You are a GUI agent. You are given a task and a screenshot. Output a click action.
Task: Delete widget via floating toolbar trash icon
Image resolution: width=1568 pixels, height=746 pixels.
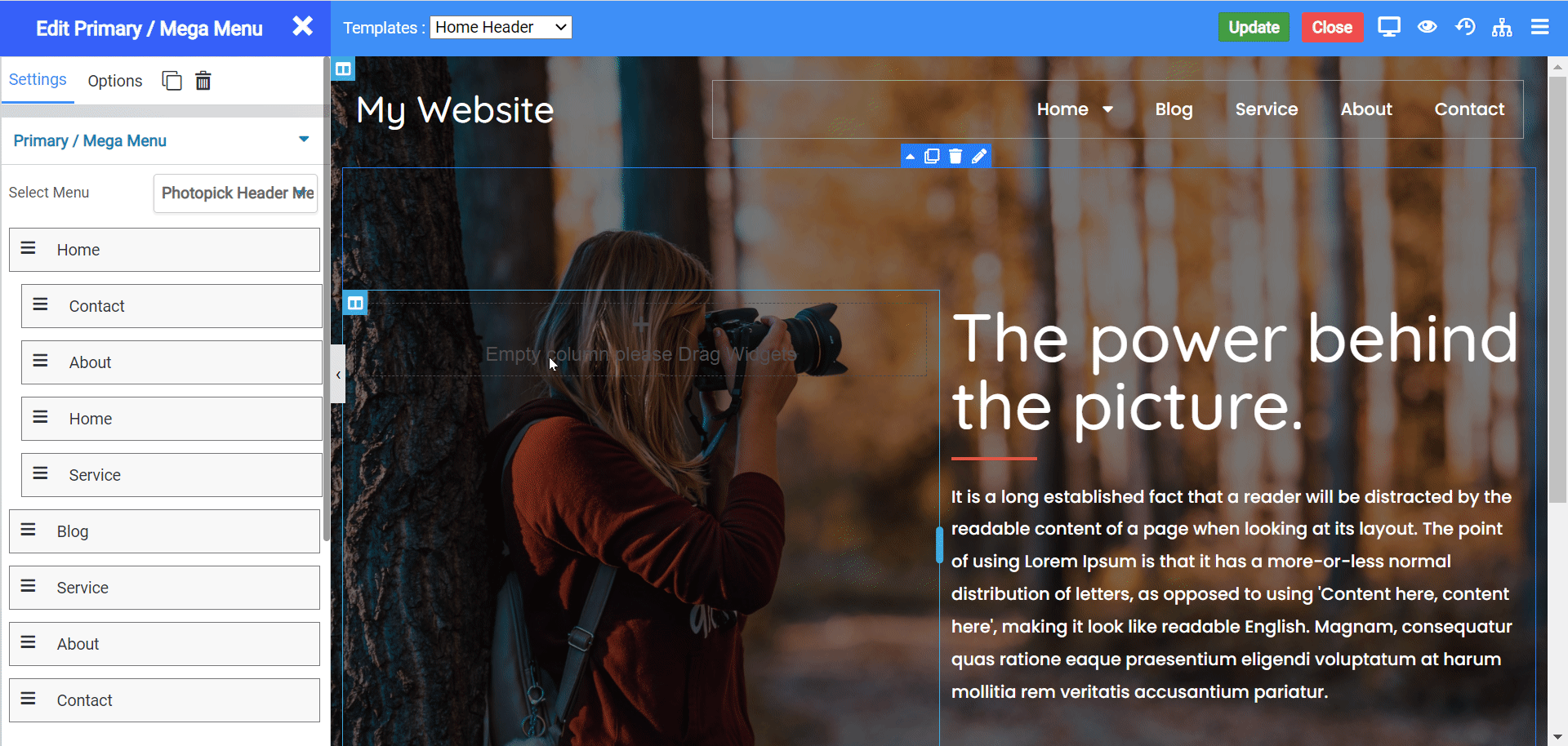955,156
